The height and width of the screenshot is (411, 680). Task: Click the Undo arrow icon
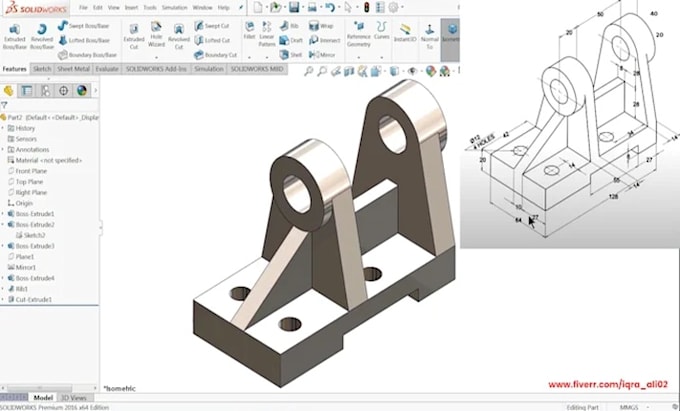(330, 7)
